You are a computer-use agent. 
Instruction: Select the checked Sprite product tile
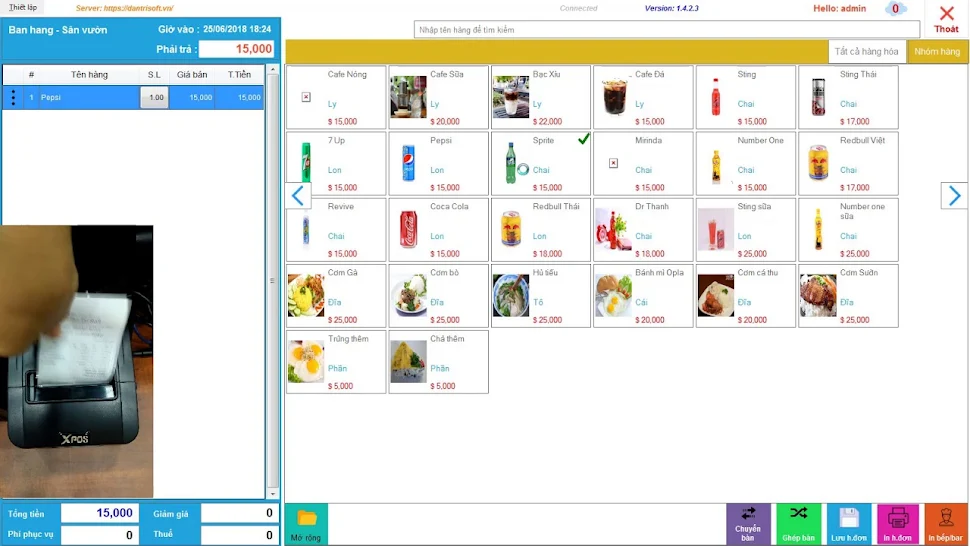tap(541, 163)
